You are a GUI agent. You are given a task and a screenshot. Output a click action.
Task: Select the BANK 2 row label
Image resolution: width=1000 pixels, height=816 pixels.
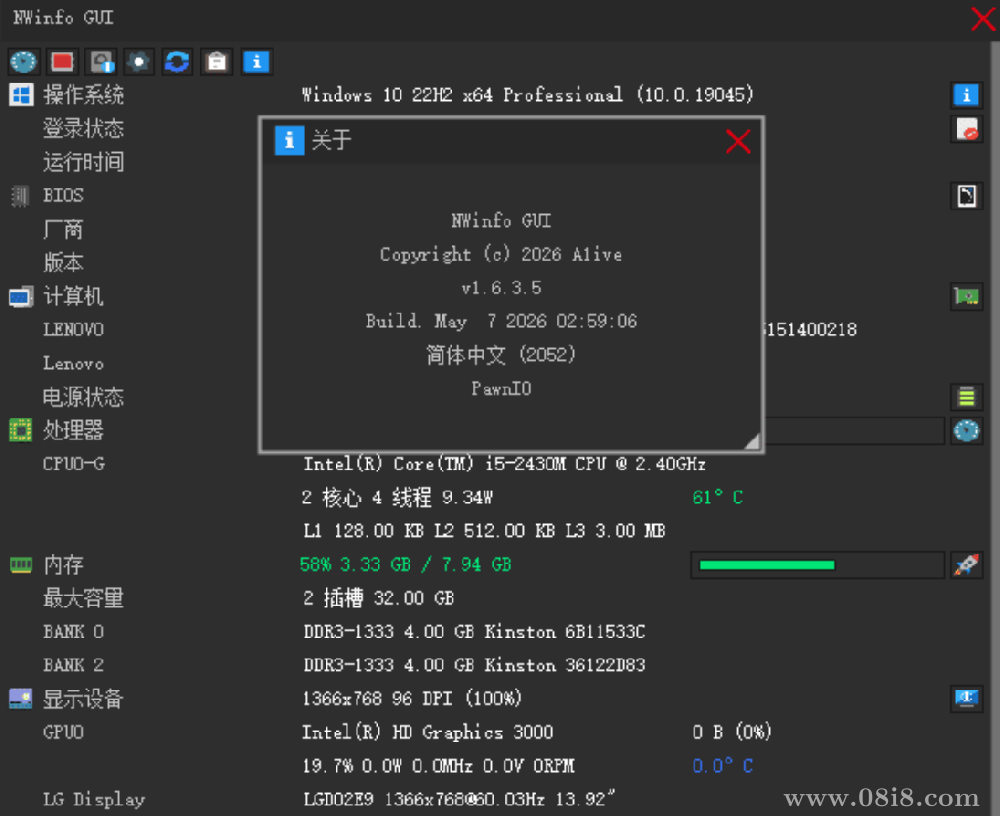[73, 665]
